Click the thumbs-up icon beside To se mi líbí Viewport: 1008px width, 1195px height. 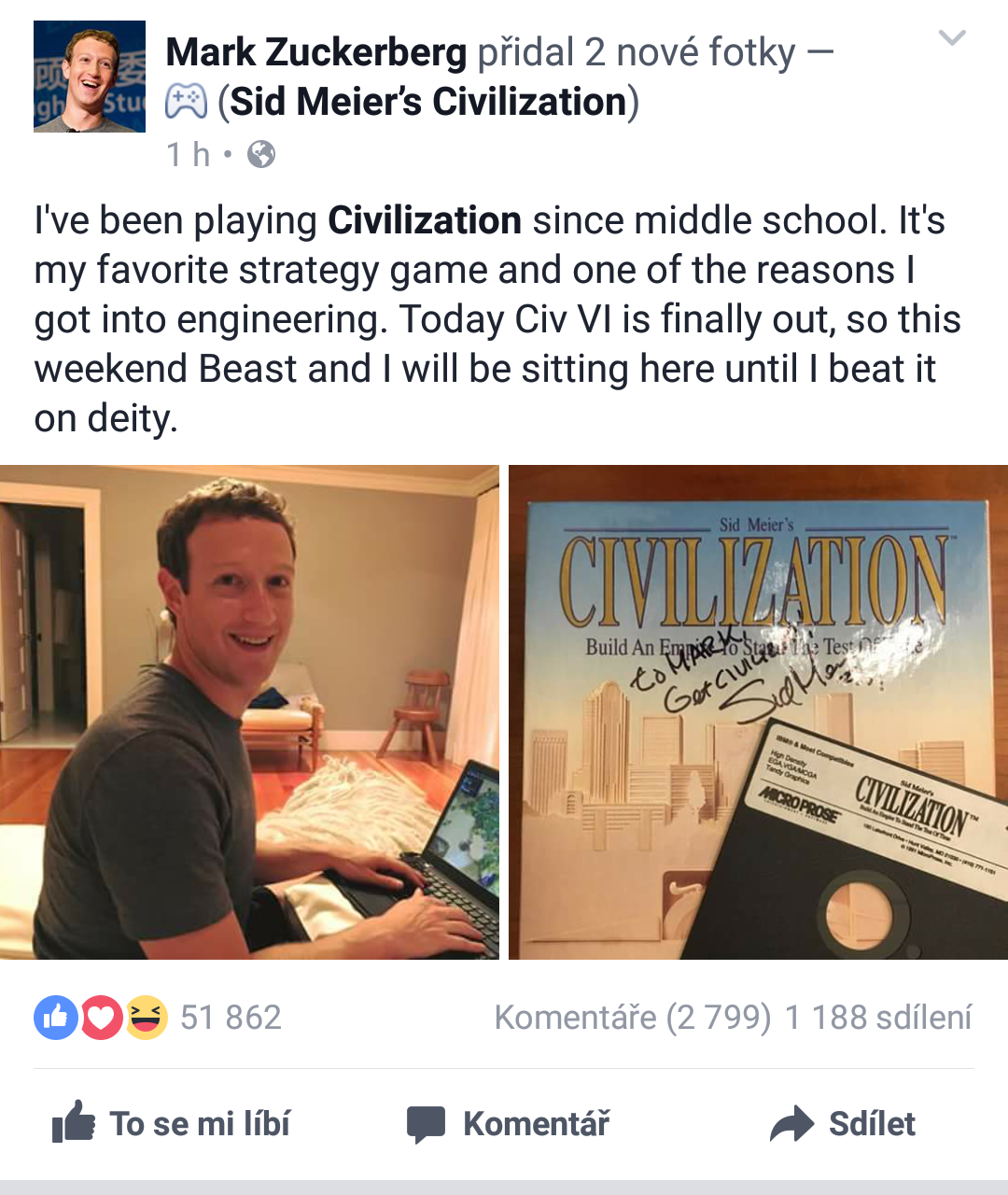point(74,1121)
